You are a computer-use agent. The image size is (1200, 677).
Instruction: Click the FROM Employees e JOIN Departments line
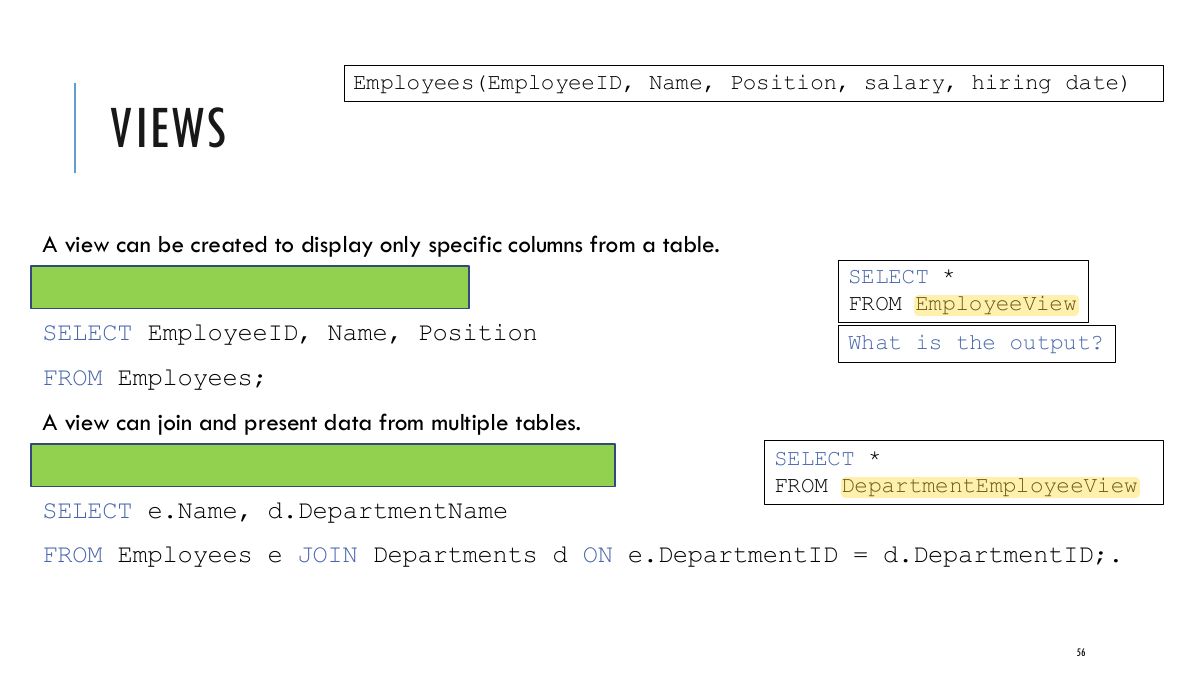coord(582,556)
